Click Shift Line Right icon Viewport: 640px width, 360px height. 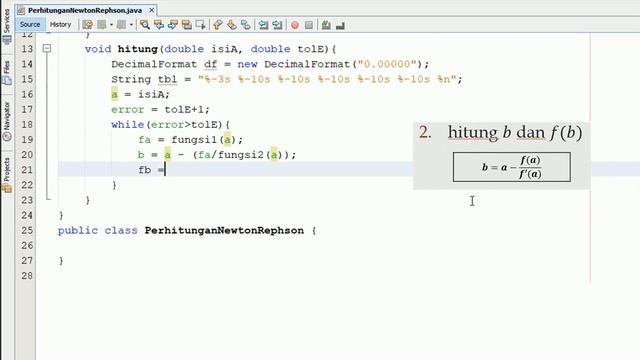[277, 25]
